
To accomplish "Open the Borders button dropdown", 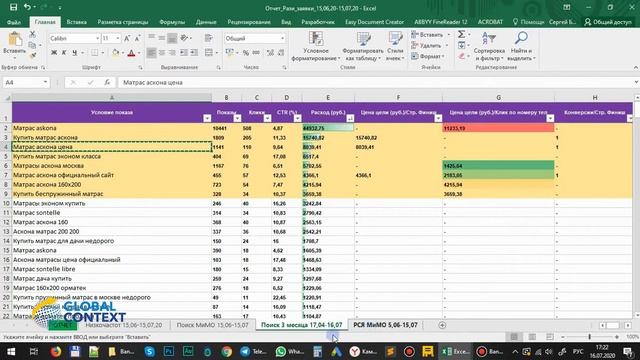I will click(x=102, y=53).
